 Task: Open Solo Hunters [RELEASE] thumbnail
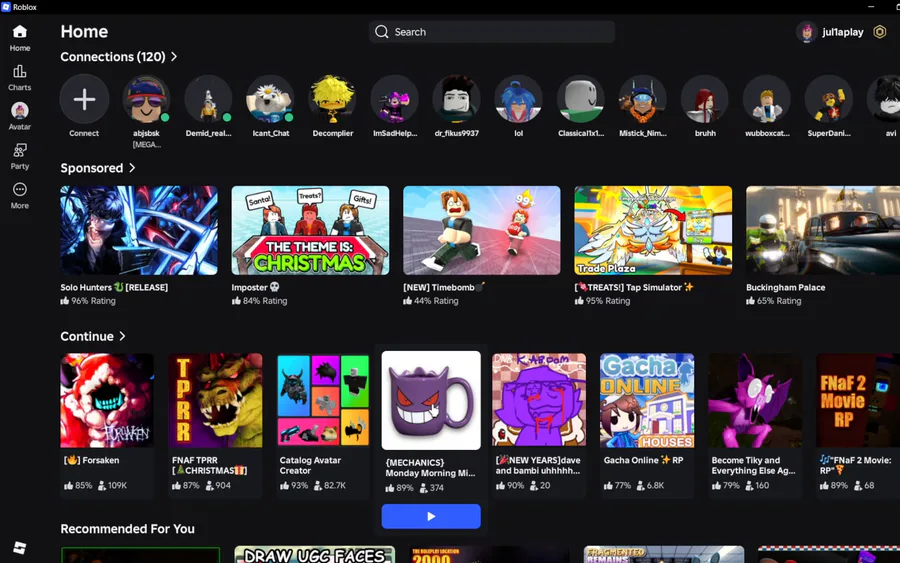coord(139,230)
